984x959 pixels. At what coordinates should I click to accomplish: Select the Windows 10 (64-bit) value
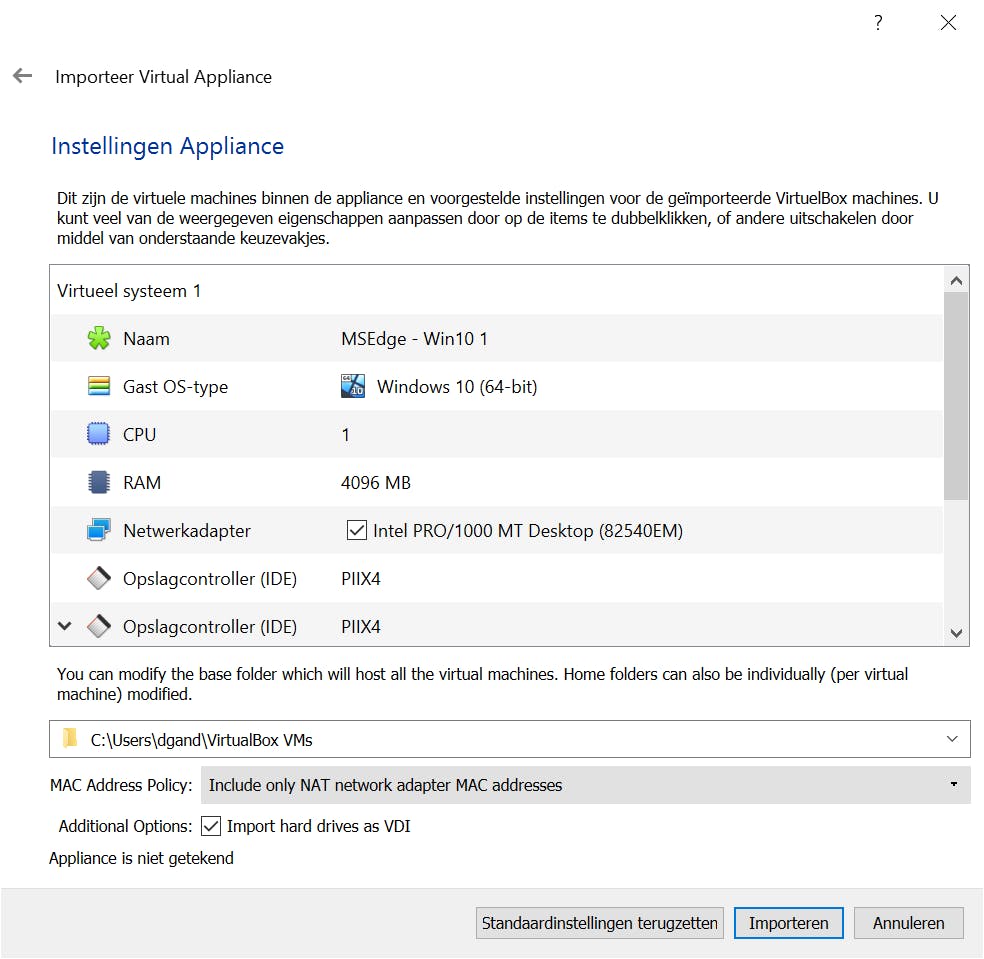pos(457,387)
